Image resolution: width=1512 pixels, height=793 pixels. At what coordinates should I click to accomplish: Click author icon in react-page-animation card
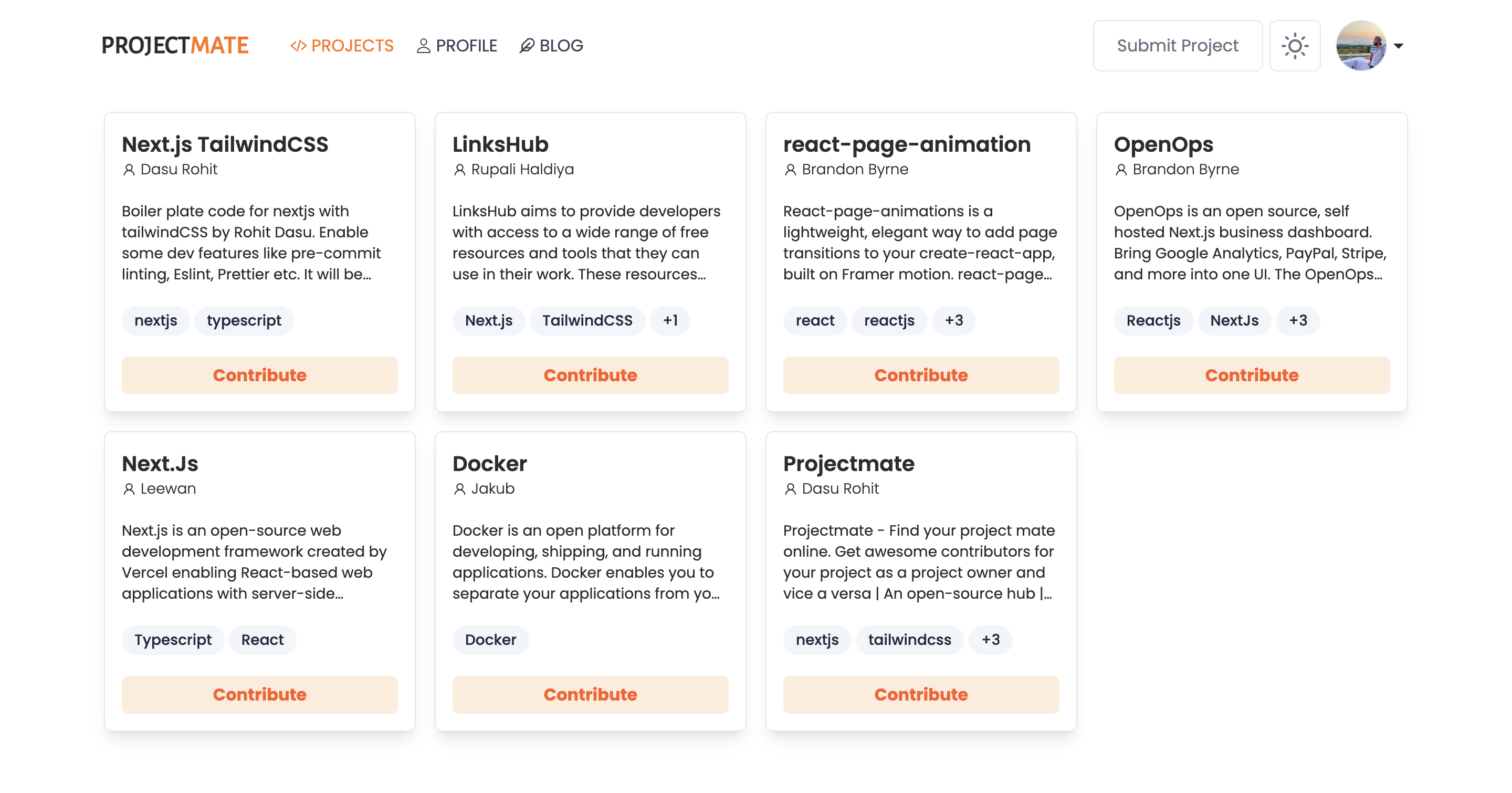pos(790,170)
